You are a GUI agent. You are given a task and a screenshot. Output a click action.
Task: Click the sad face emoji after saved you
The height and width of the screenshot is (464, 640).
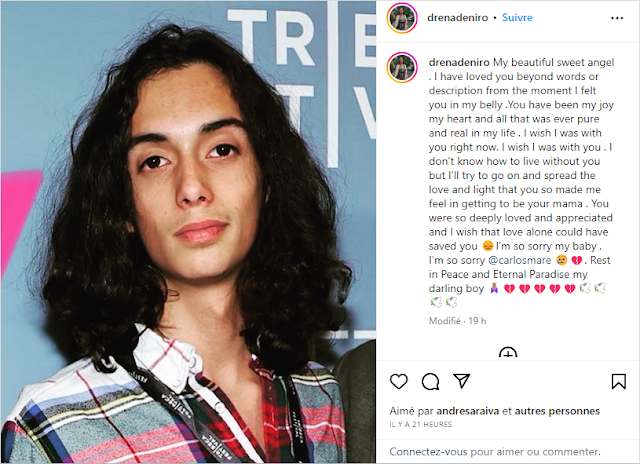(487, 246)
